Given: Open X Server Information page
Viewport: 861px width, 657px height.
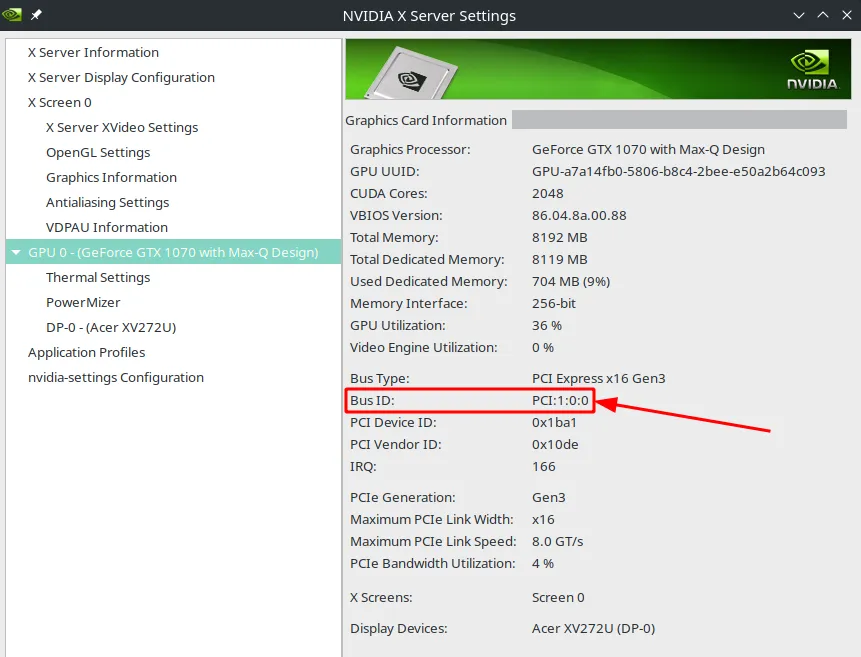Looking at the screenshot, I should (93, 52).
